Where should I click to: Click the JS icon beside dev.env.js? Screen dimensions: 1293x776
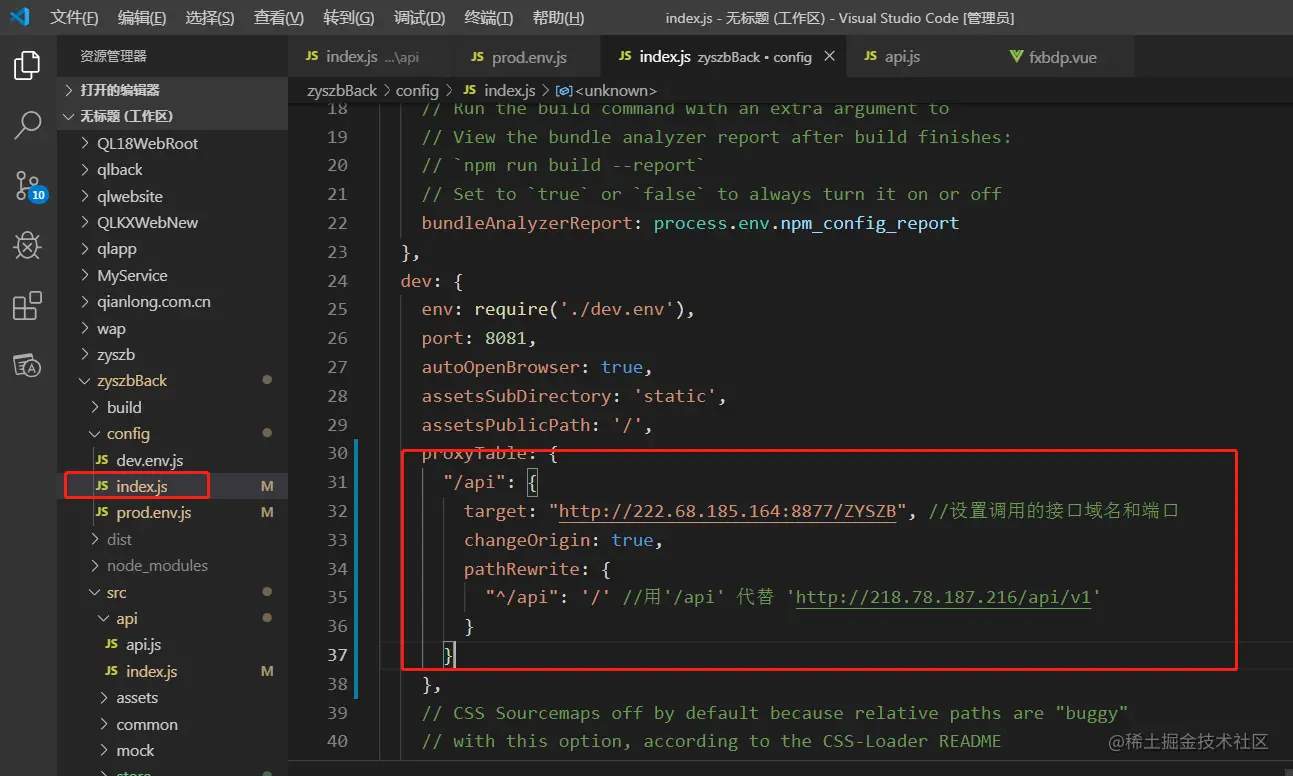[x=101, y=460]
